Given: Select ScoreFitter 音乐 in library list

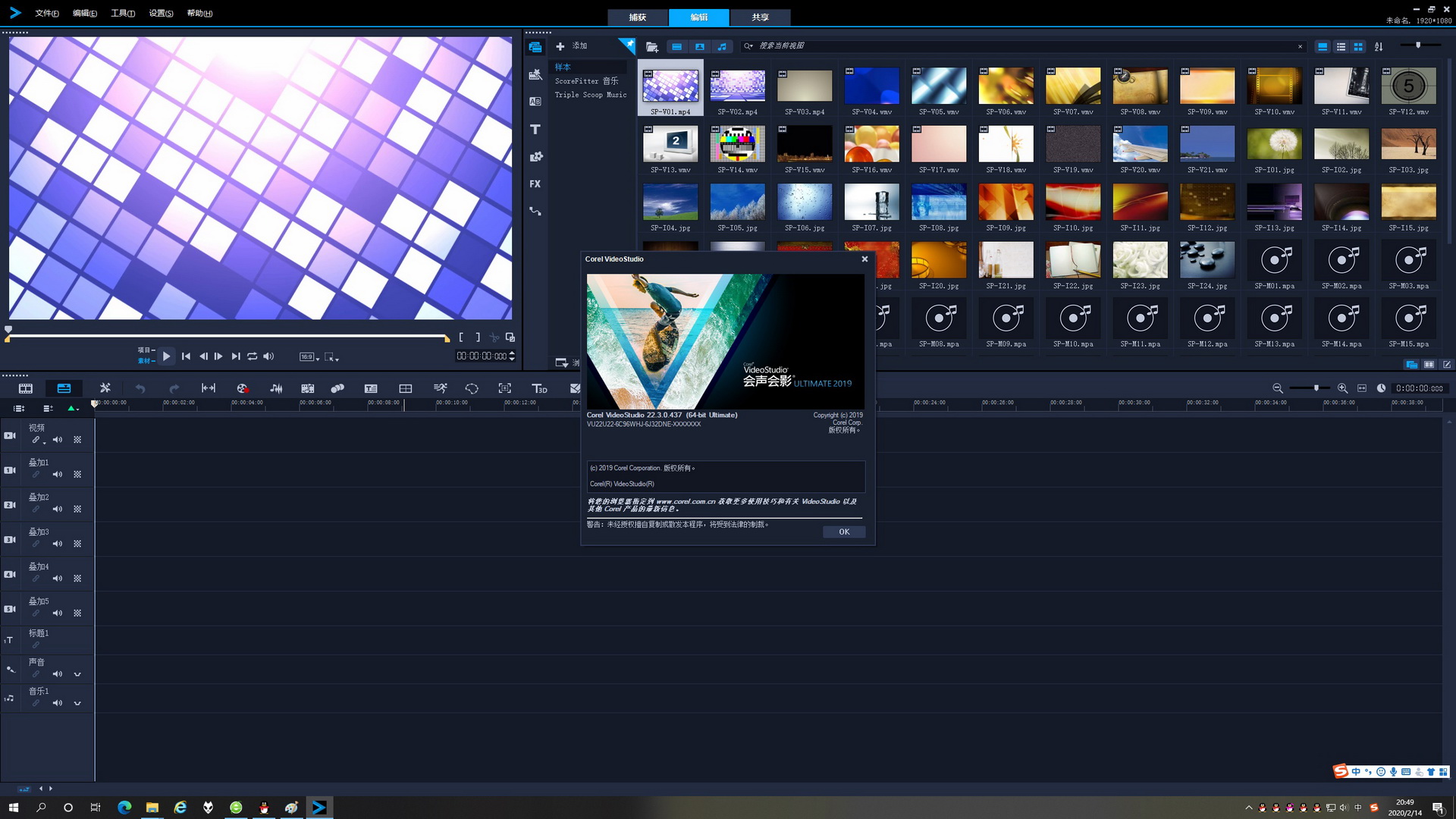Looking at the screenshot, I should tap(586, 81).
